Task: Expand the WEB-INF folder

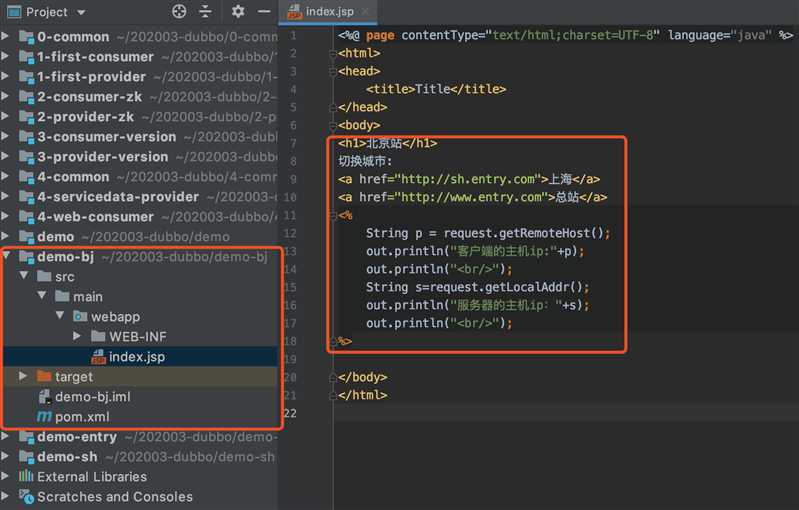Action: [x=77, y=337]
